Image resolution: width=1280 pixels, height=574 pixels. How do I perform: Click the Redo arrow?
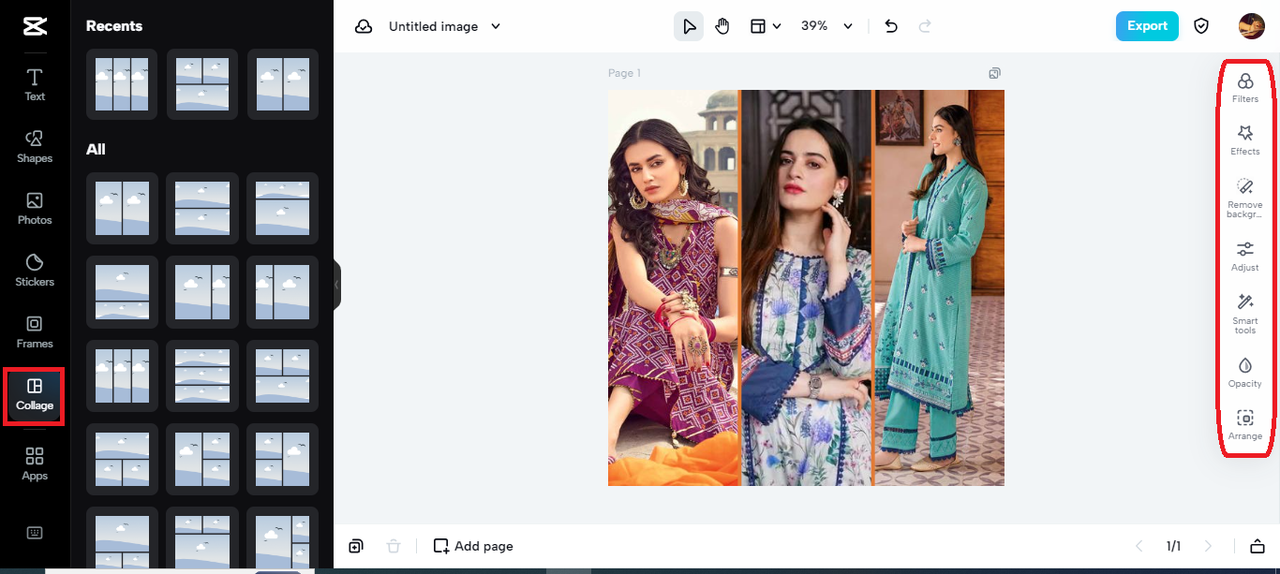(x=925, y=26)
